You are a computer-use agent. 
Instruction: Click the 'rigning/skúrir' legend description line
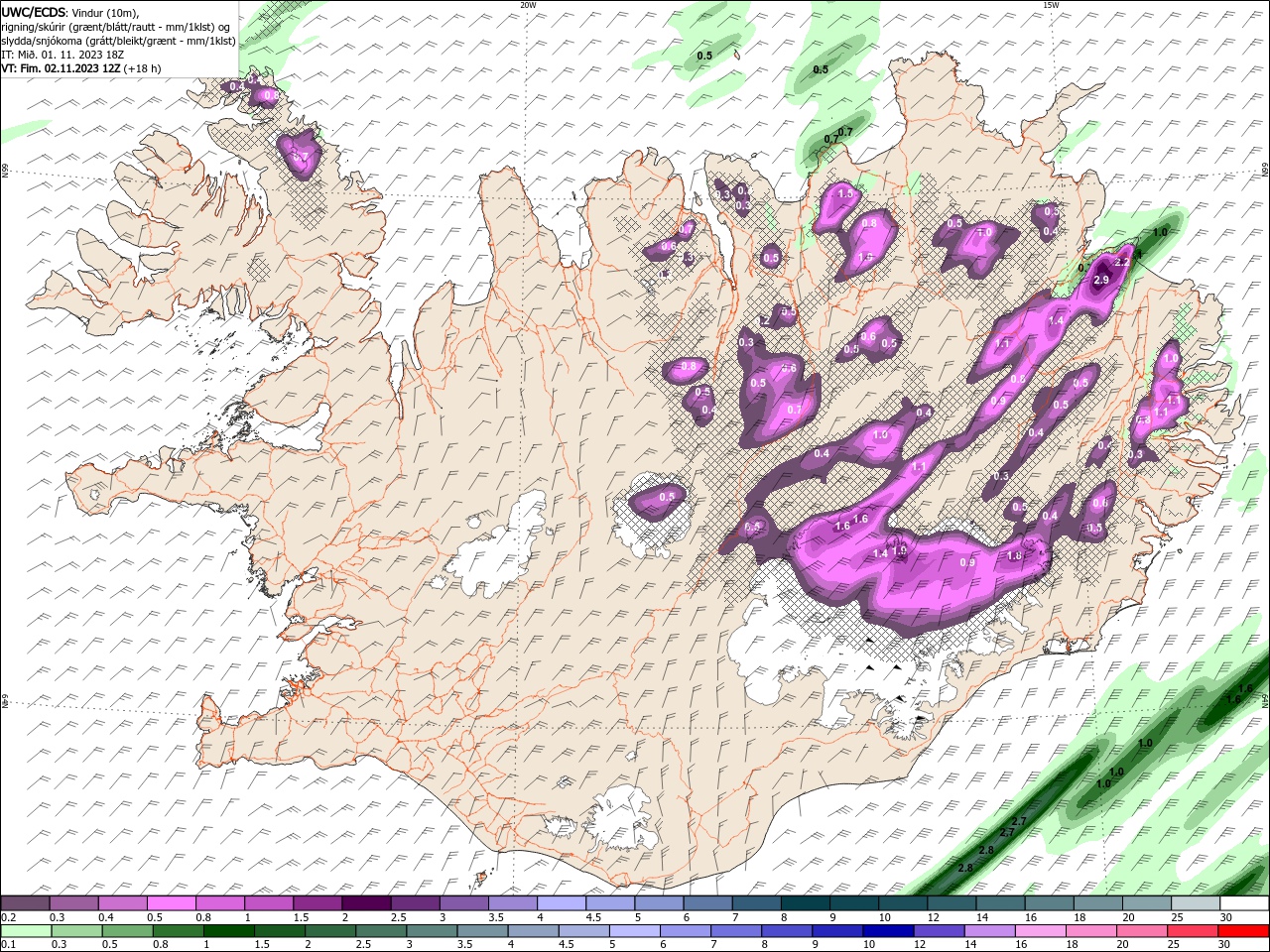(117, 27)
